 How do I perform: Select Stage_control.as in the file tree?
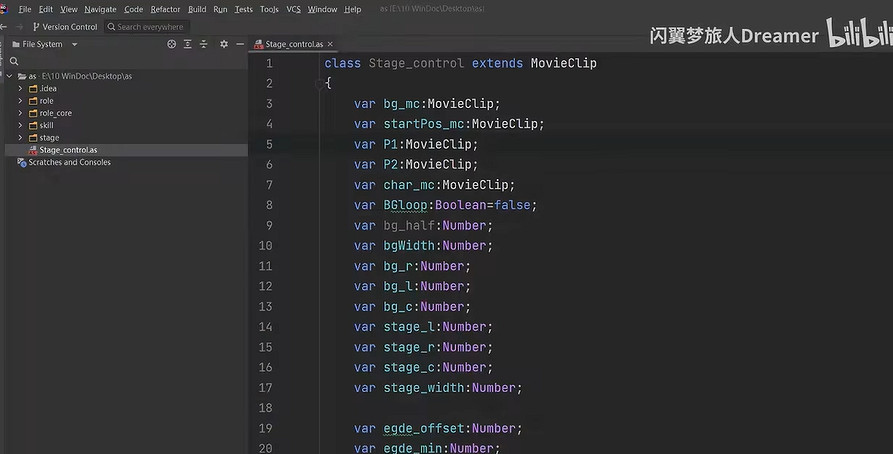click(x=68, y=150)
